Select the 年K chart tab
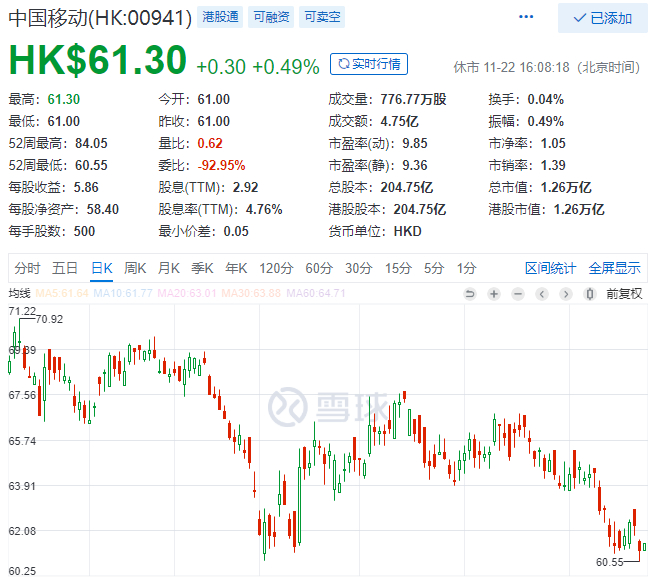The image size is (652, 577). [x=236, y=268]
